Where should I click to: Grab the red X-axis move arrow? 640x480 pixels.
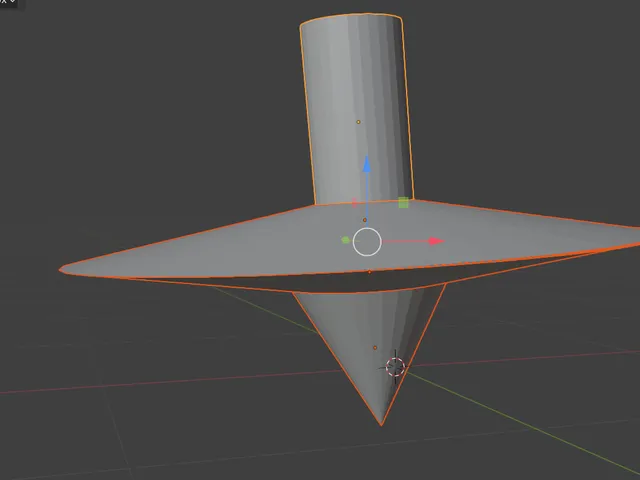click(436, 241)
